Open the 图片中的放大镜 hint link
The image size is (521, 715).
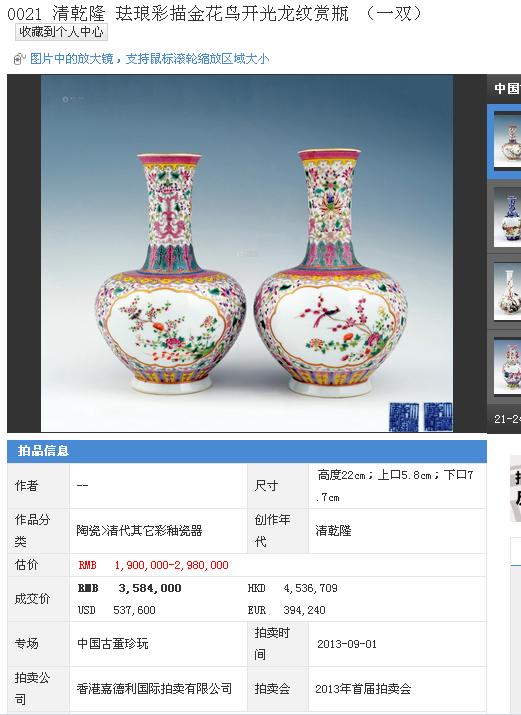[x=150, y=59]
